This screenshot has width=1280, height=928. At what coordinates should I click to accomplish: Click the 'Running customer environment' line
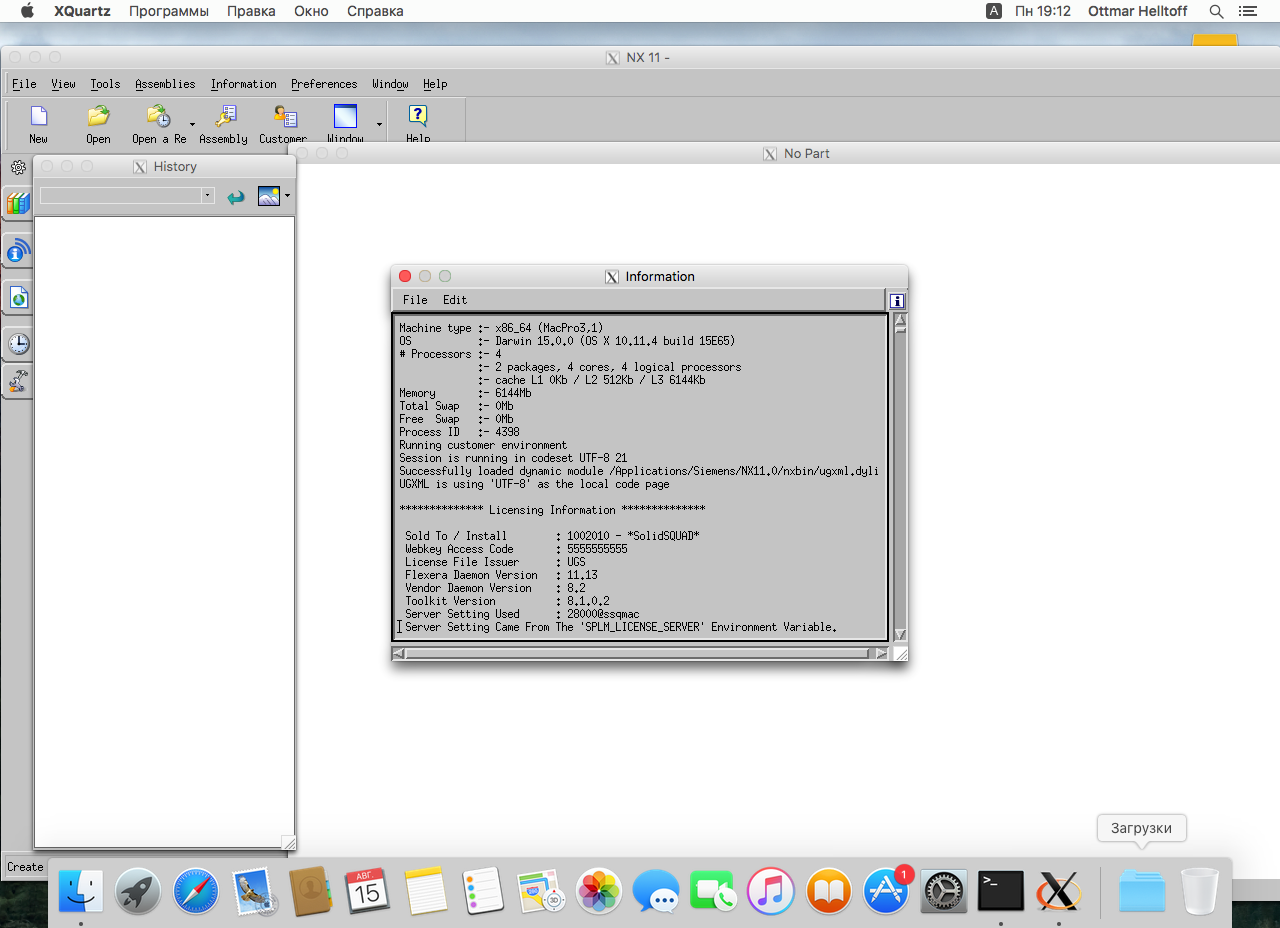coord(483,445)
